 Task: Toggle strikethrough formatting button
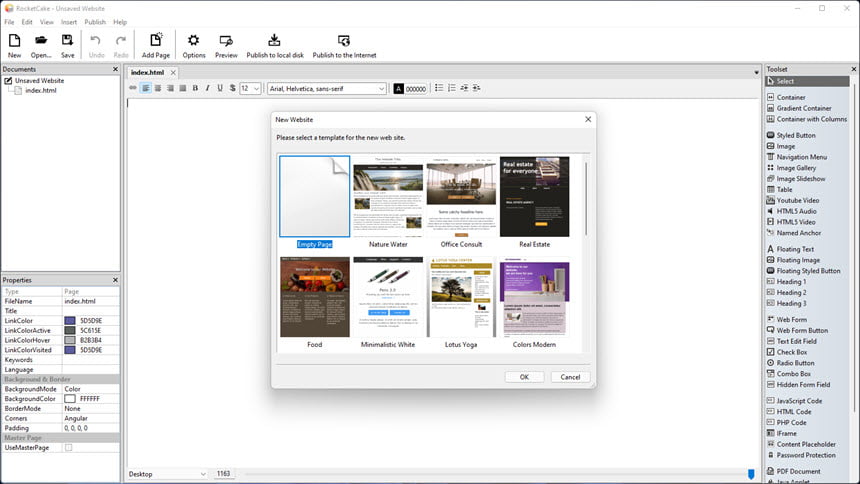click(x=233, y=88)
